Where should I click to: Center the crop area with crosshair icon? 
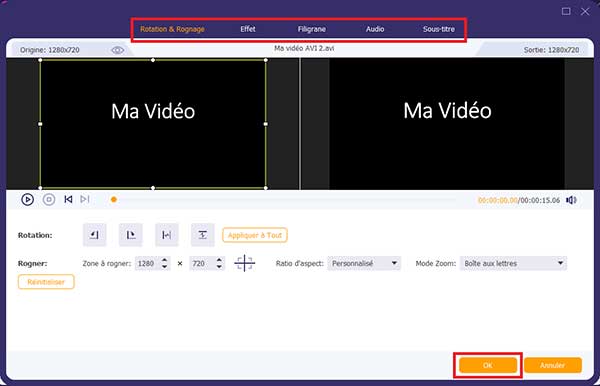coord(245,263)
